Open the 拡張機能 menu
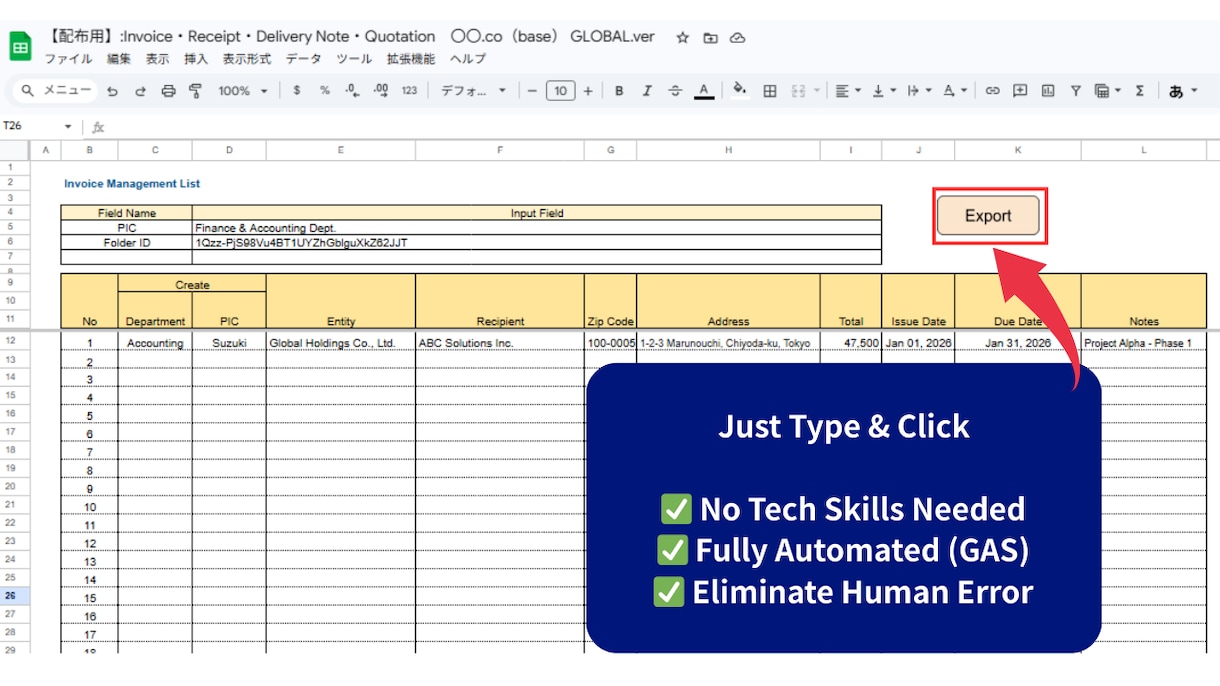This screenshot has height=686, width=1220. click(411, 59)
